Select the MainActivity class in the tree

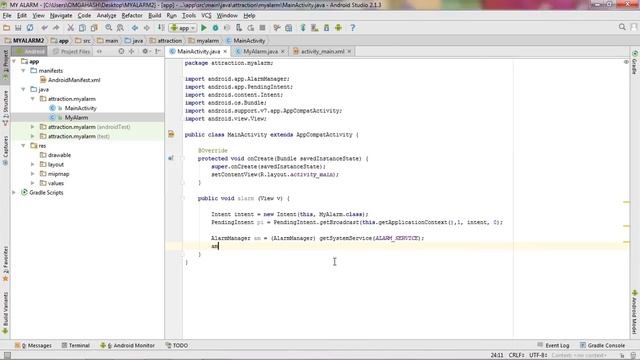pos(80,108)
